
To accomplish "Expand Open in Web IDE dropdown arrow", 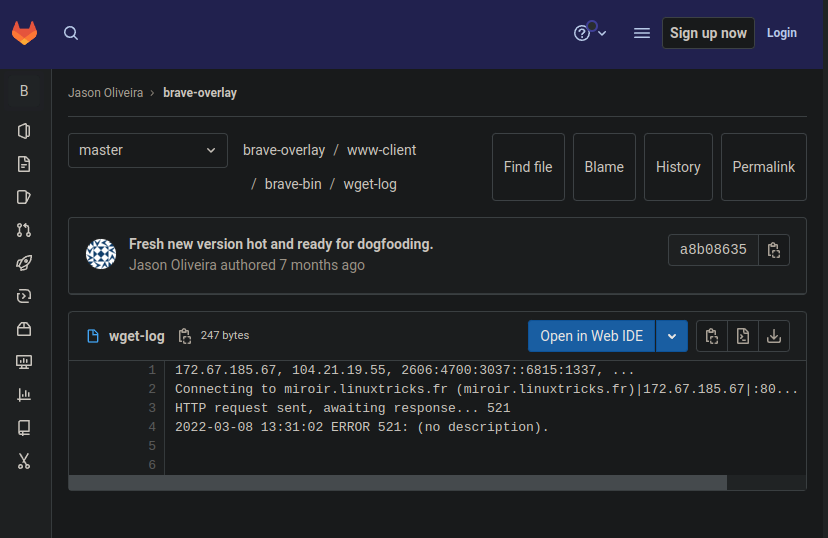I will 672,336.
